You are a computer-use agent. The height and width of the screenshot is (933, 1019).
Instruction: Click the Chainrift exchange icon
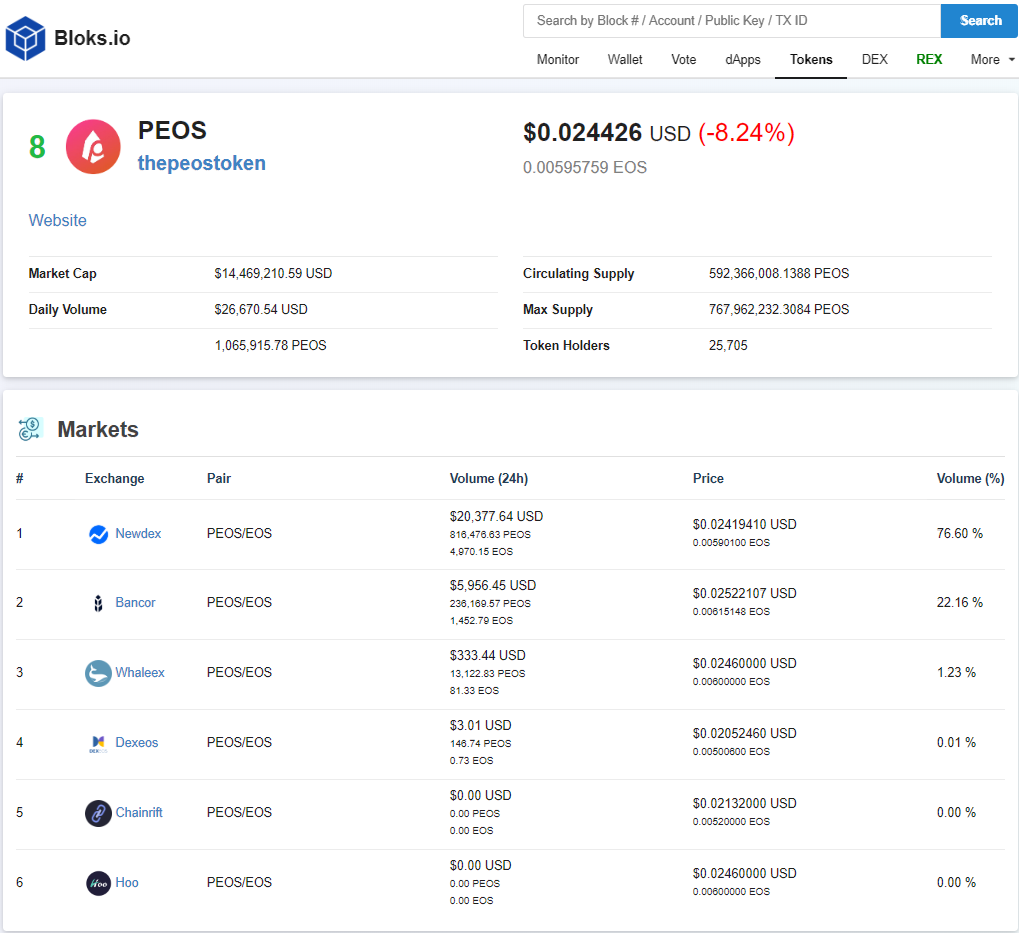[98, 813]
